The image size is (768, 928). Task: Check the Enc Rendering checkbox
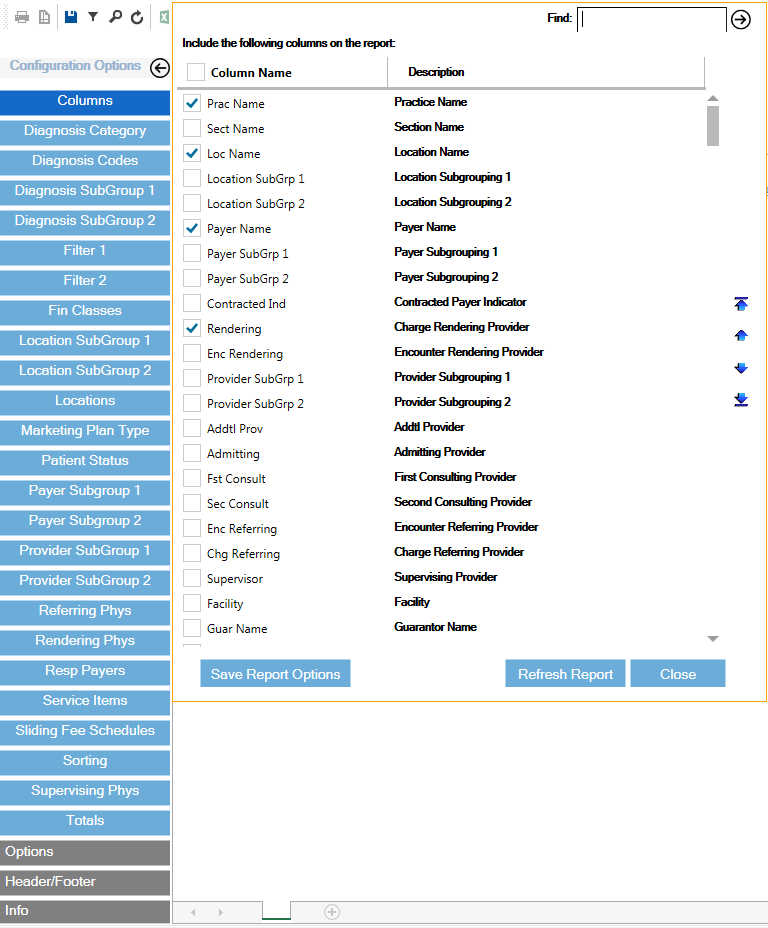coord(192,353)
